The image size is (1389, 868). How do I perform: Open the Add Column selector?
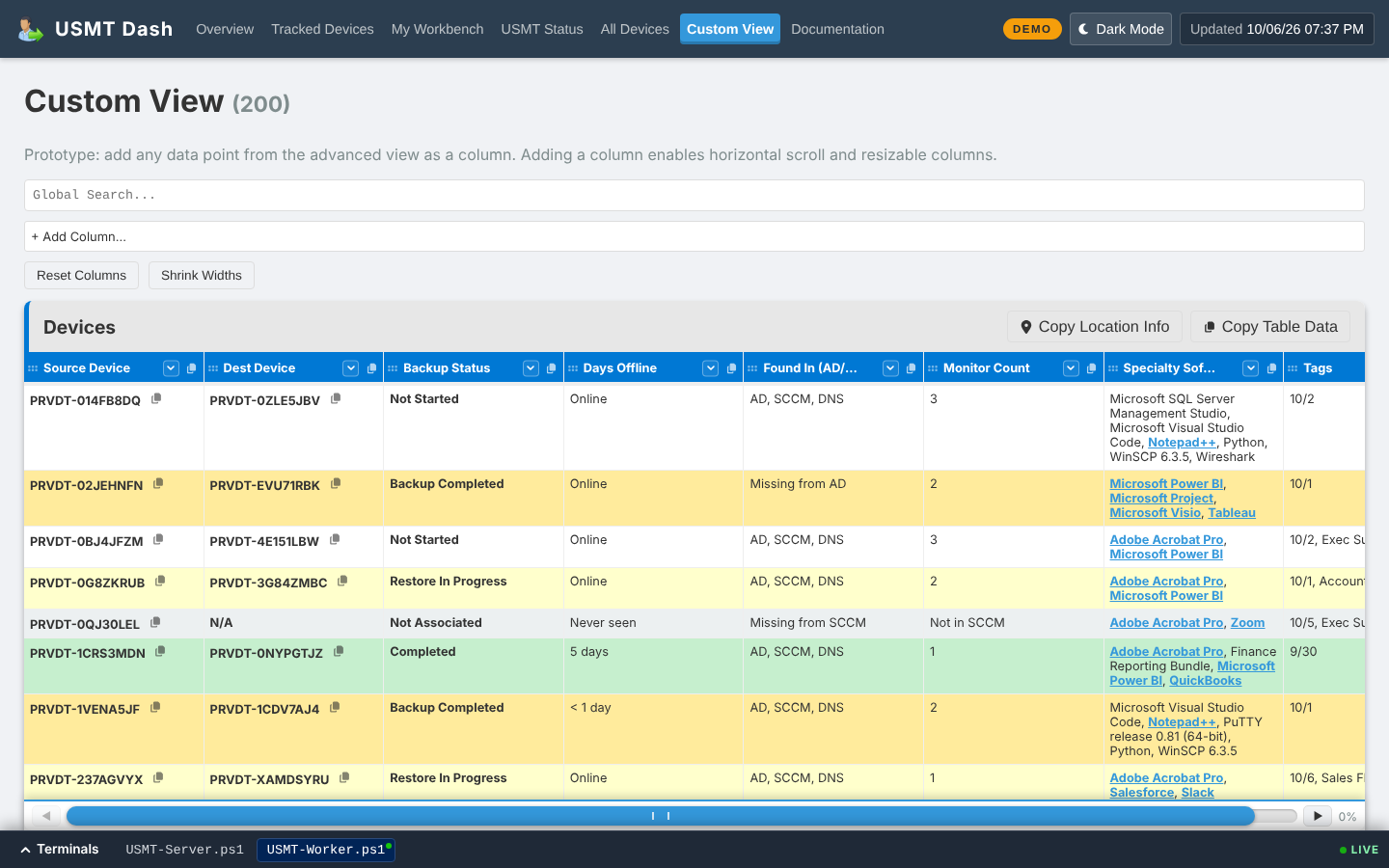694,236
